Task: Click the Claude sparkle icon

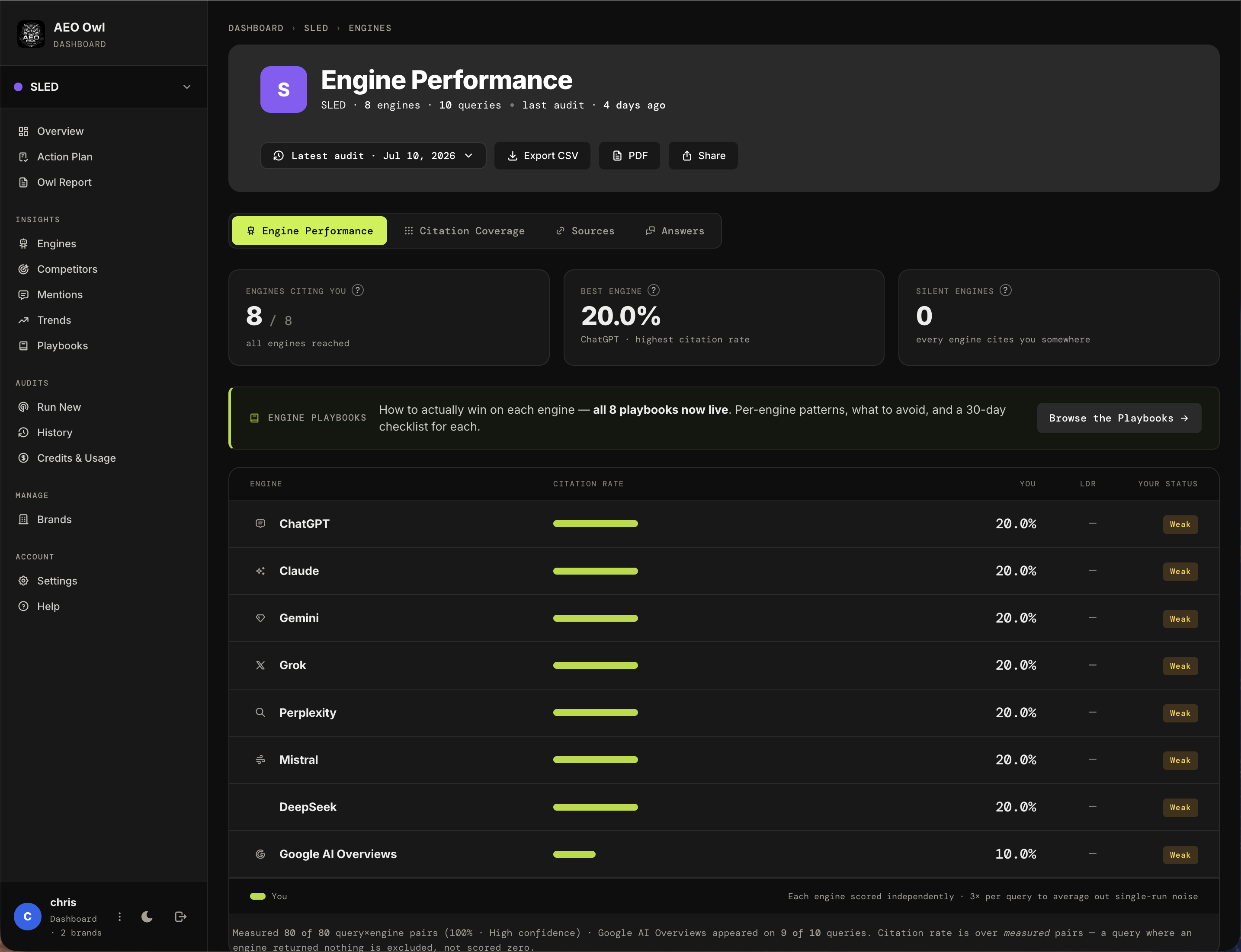Action: click(x=260, y=571)
